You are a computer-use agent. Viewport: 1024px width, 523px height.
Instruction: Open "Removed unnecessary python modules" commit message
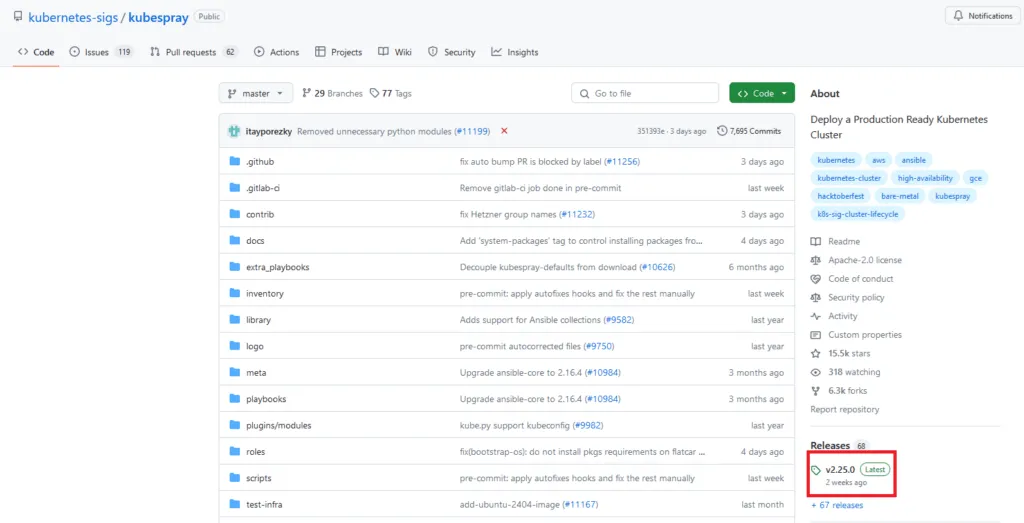tap(374, 131)
